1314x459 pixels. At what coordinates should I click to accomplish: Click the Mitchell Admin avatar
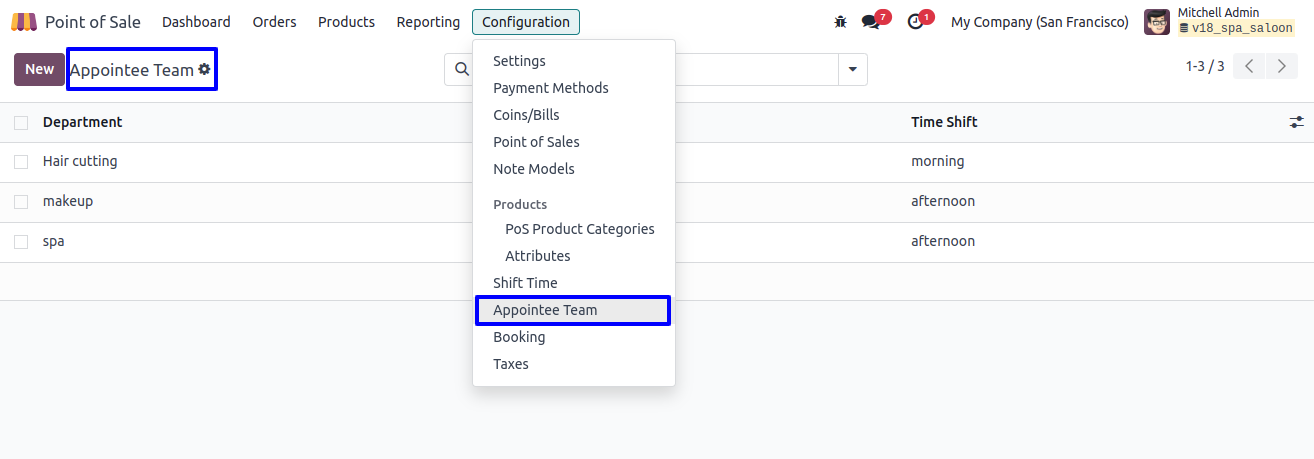coord(1157,22)
